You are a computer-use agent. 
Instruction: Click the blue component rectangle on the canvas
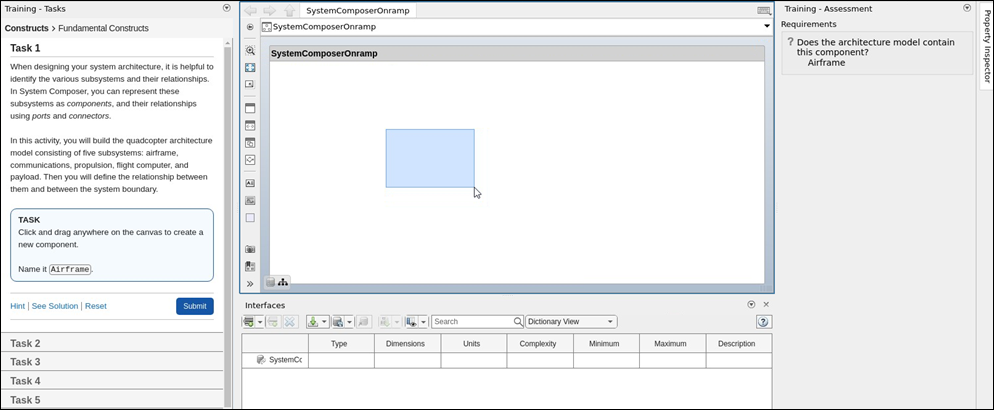430,158
